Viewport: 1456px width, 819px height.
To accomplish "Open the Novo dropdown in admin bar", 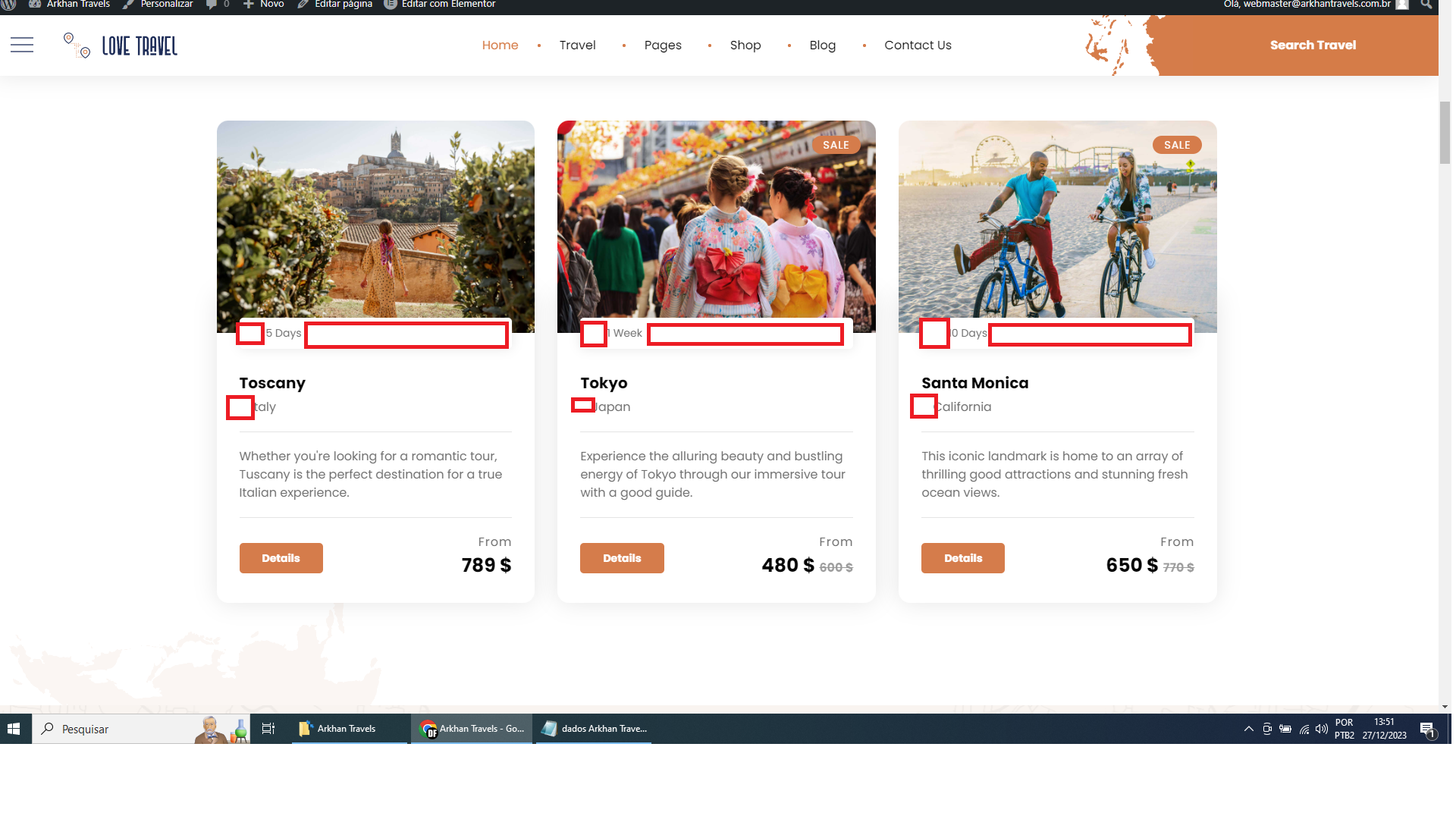I will point(264,5).
